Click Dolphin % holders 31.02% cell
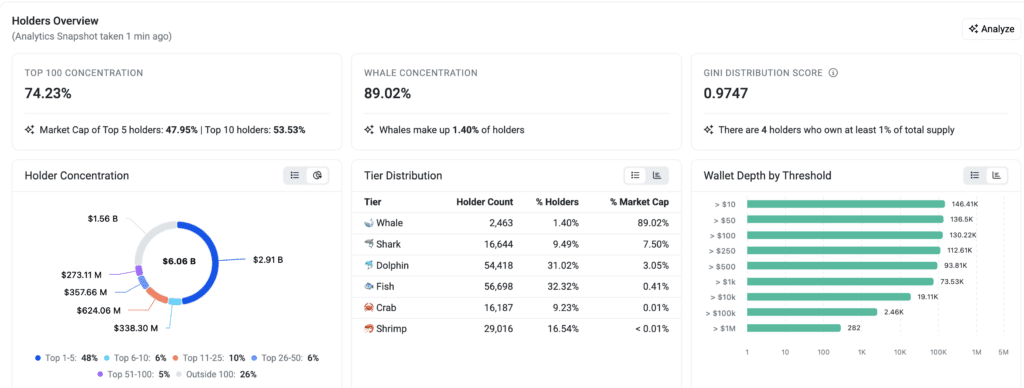Viewport: 1024px width, 388px height. pyautogui.click(x=564, y=265)
